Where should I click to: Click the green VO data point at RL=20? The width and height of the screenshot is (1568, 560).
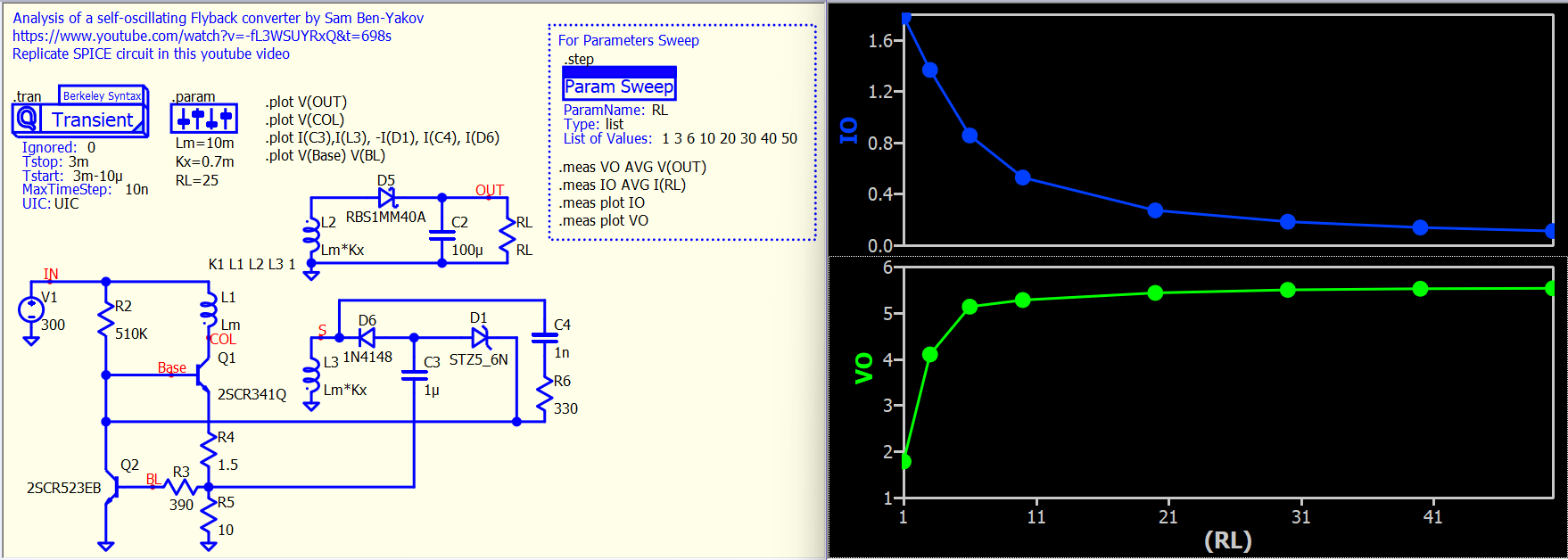[x=1155, y=292]
